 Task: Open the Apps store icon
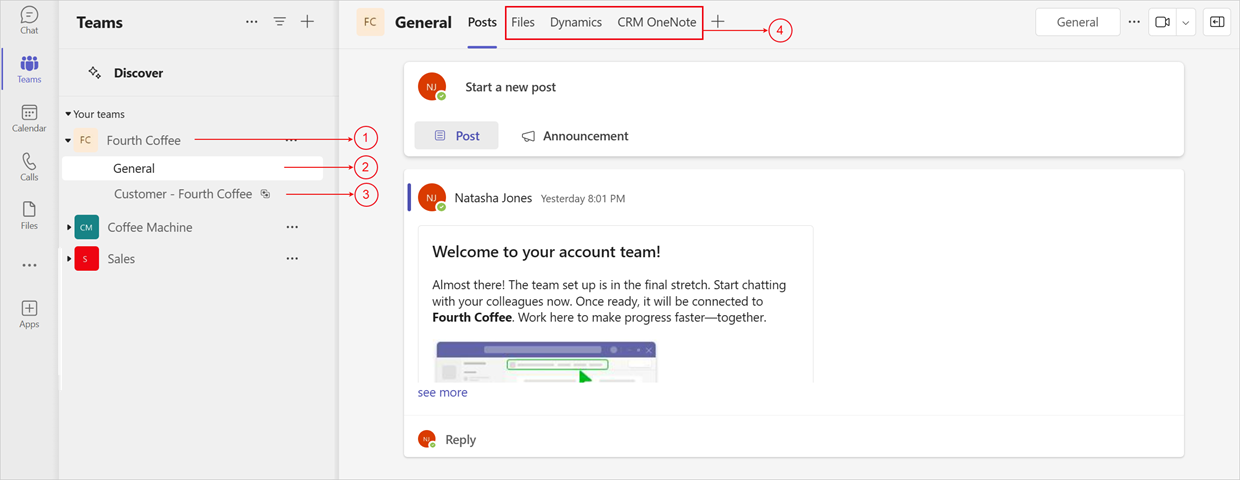pos(29,314)
